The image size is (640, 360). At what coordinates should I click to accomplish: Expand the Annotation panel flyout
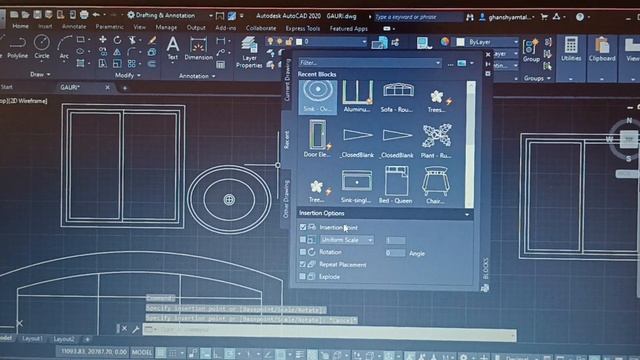point(197,76)
